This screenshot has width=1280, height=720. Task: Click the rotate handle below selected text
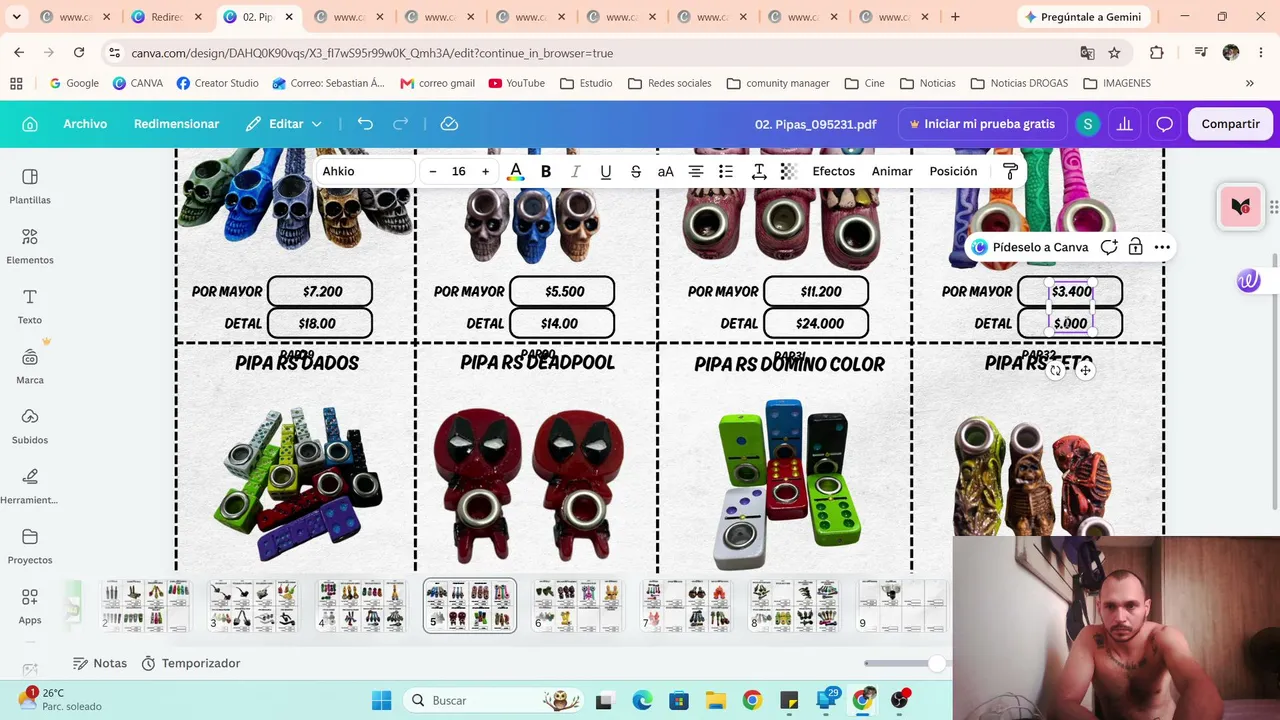tap(1055, 371)
